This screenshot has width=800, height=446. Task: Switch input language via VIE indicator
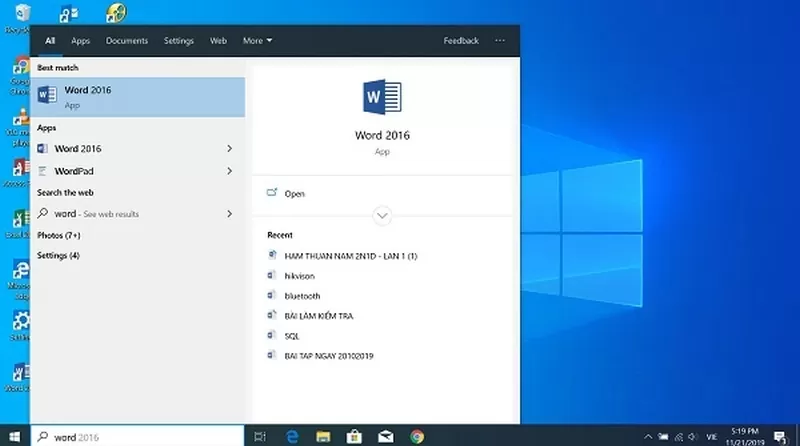click(711, 437)
